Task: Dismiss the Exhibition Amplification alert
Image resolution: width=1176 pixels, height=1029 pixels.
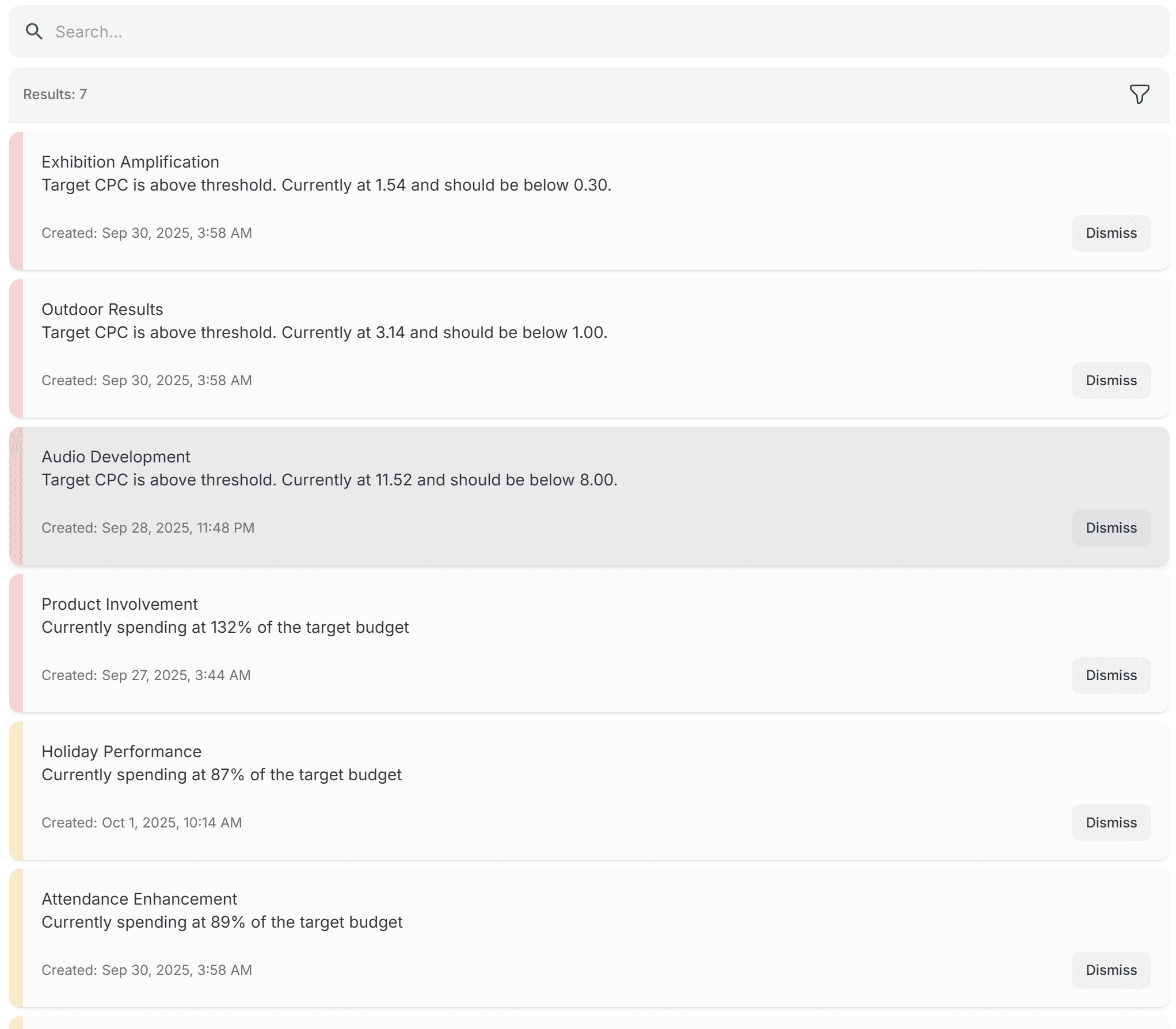Action: click(1110, 233)
